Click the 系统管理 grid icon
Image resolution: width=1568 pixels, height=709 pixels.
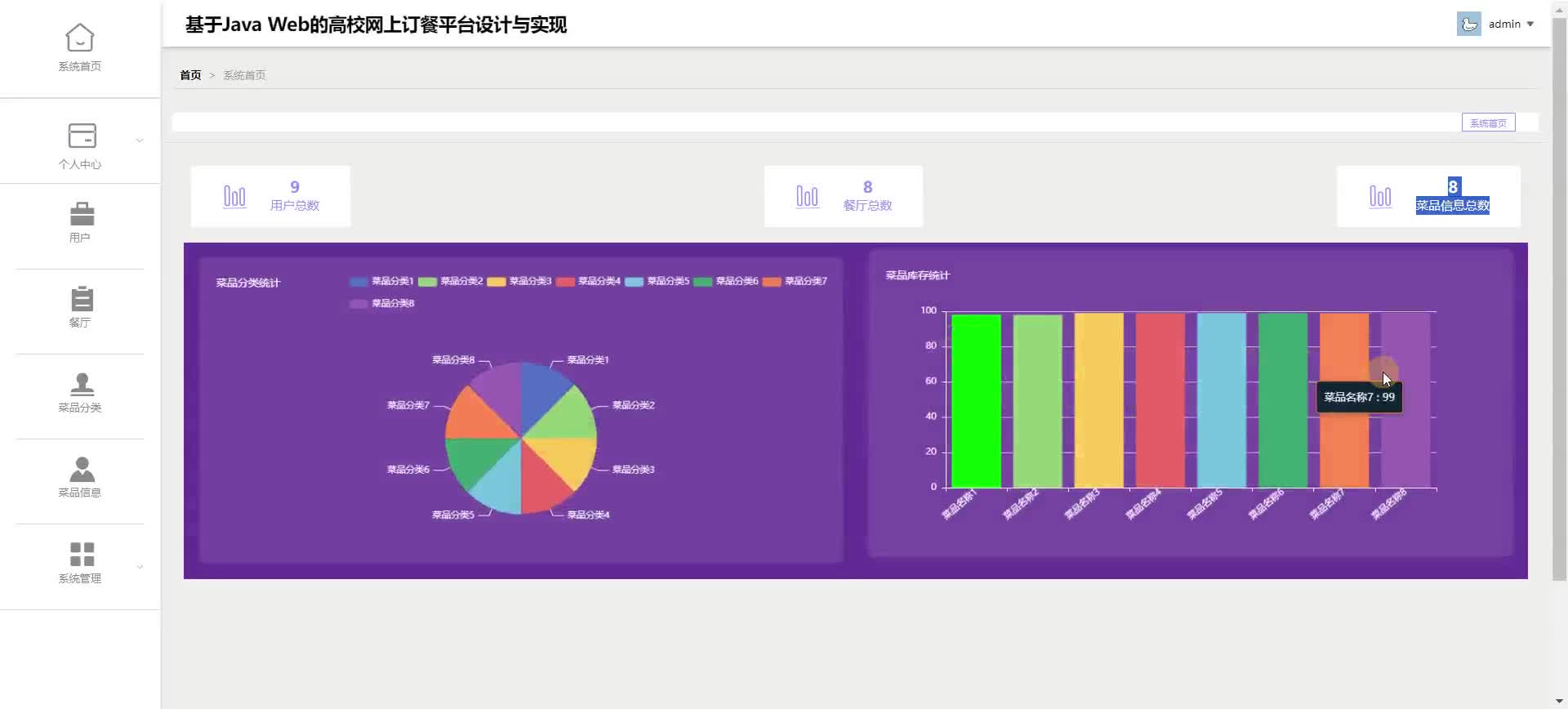coord(82,554)
